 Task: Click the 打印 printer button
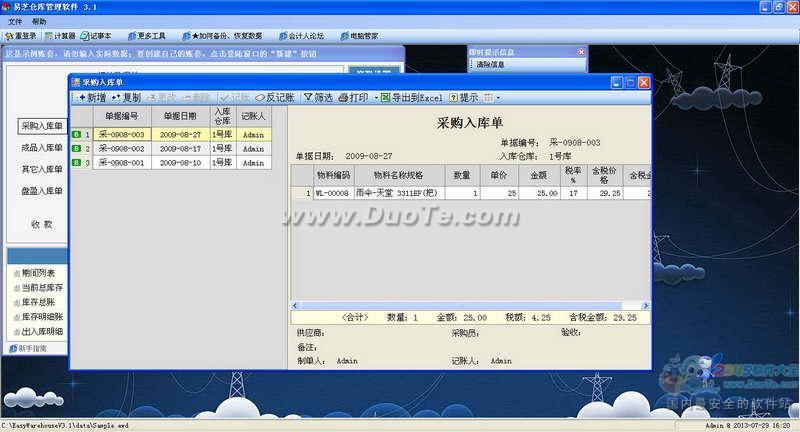coord(354,97)
